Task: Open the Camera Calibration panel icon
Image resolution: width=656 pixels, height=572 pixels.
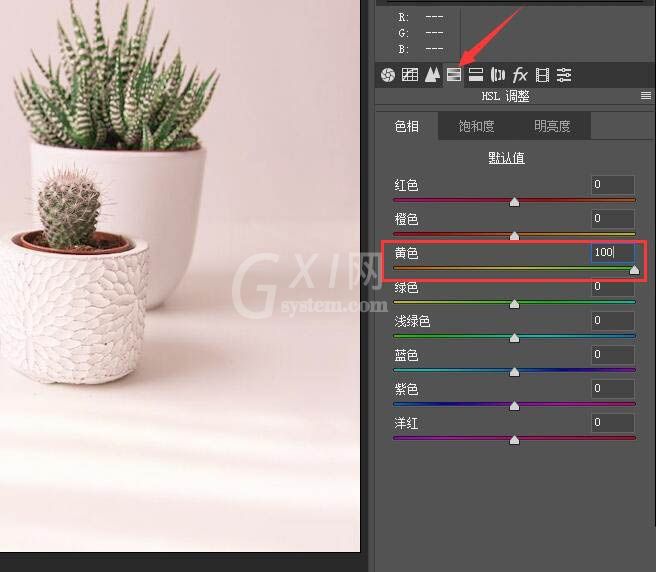Action: tap(542, 75)
